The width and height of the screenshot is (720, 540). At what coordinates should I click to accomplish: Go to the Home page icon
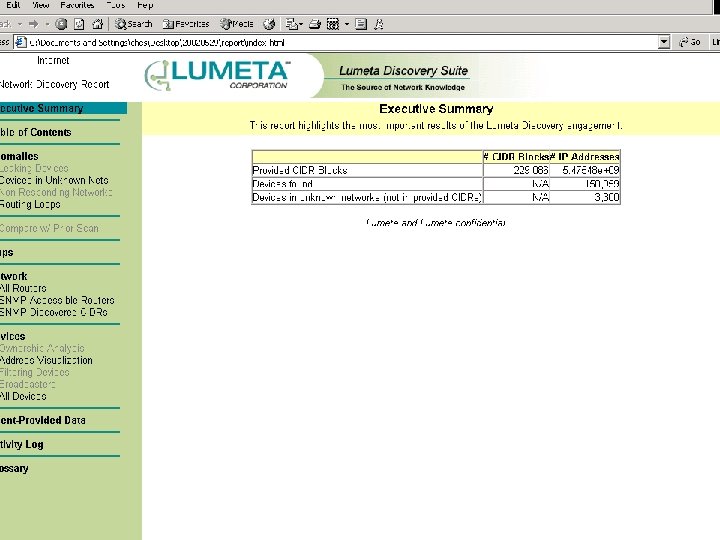pos(97,24)
